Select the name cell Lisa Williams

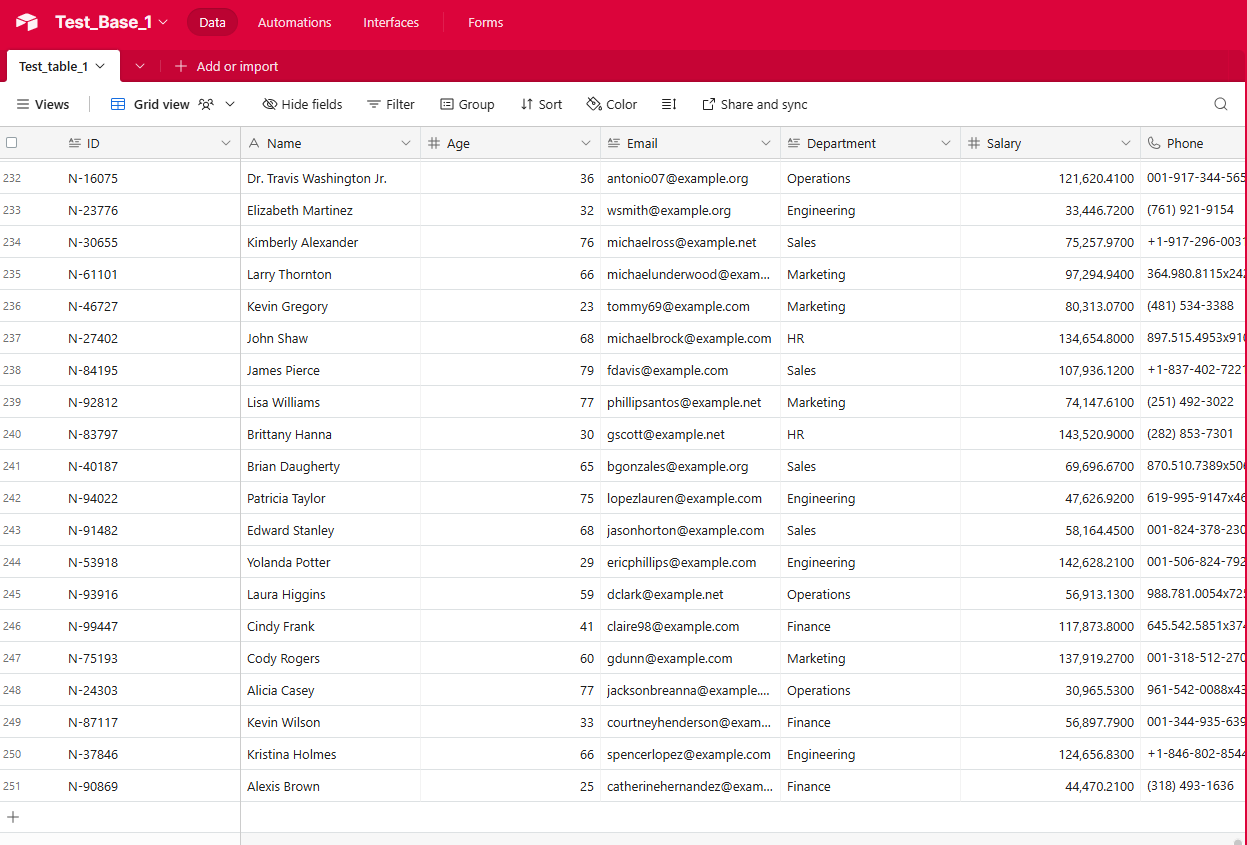coord(330,402)
